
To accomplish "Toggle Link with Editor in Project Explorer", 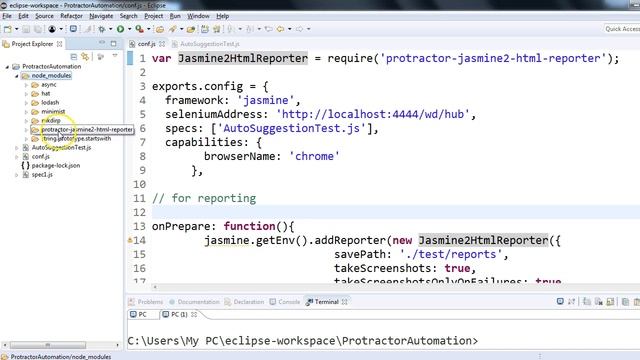I will point(85,56).
